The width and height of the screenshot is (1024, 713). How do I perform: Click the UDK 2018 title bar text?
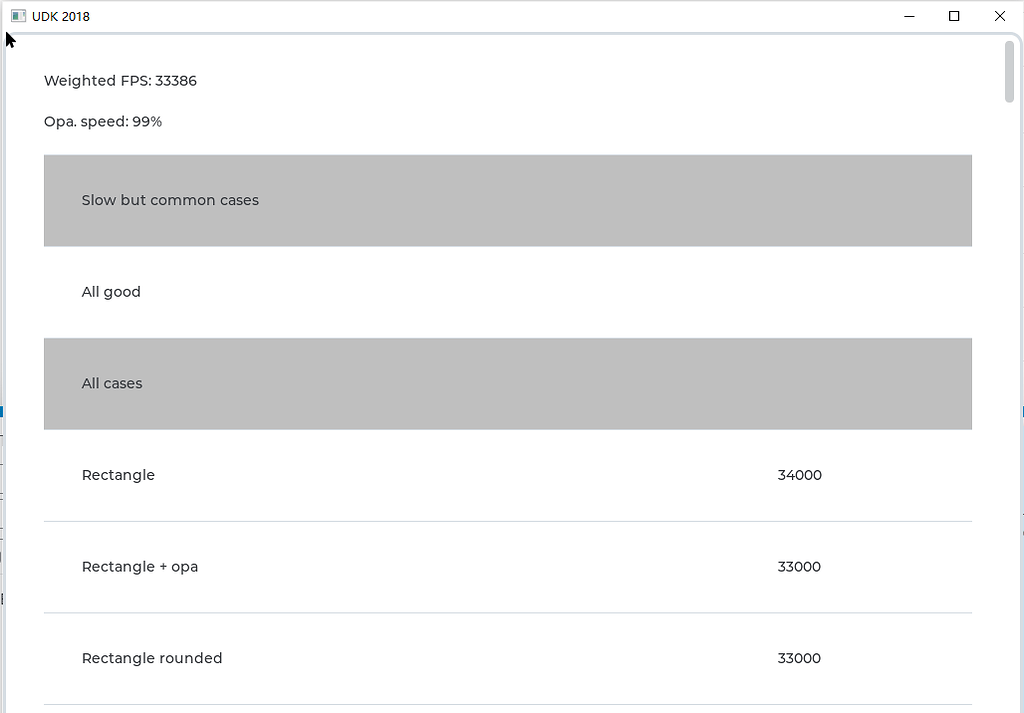click(61, 16)
